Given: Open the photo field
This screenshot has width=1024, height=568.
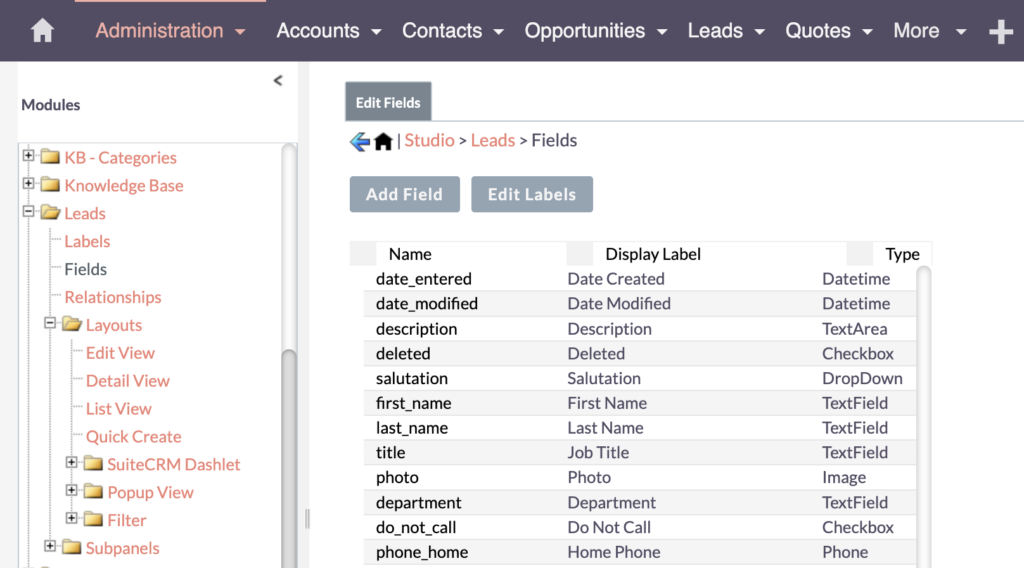Looking at the screenshot, I should click(397, 477).
